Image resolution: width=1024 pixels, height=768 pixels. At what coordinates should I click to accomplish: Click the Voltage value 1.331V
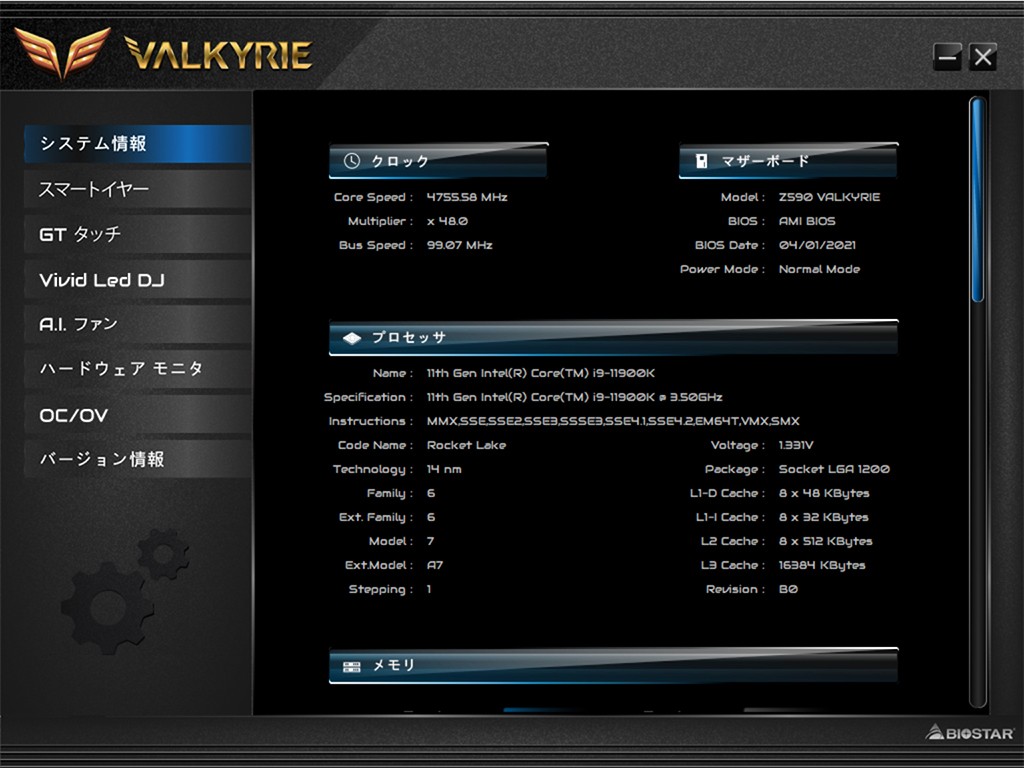[x=795, y=445]
